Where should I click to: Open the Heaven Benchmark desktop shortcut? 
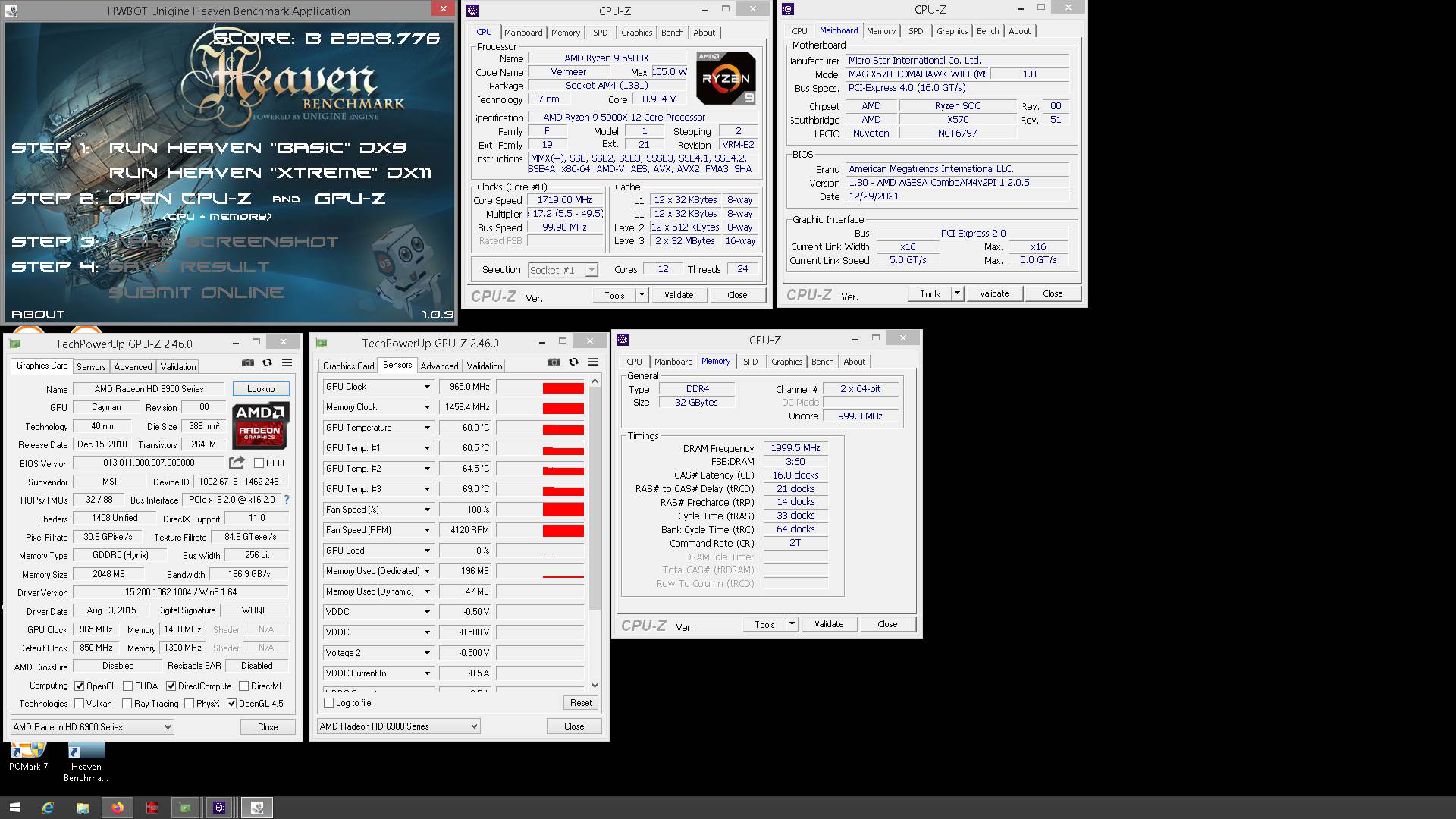[86, 763]
